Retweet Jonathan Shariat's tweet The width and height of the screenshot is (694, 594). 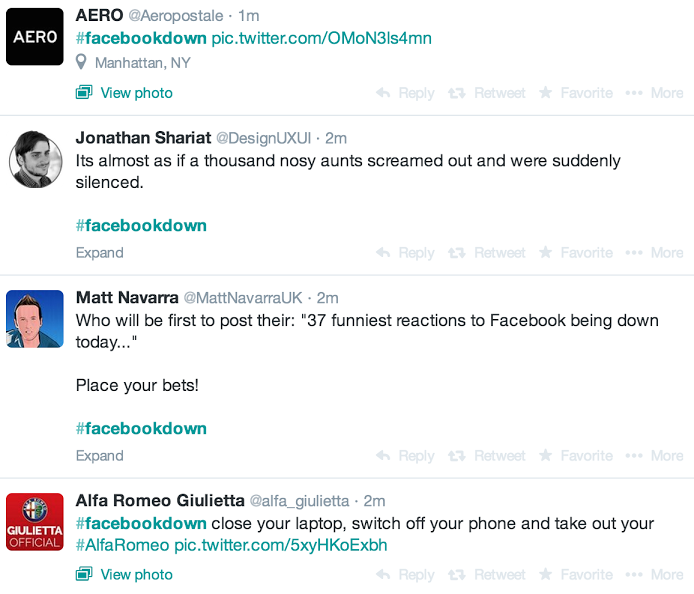(x=486, y=253)
